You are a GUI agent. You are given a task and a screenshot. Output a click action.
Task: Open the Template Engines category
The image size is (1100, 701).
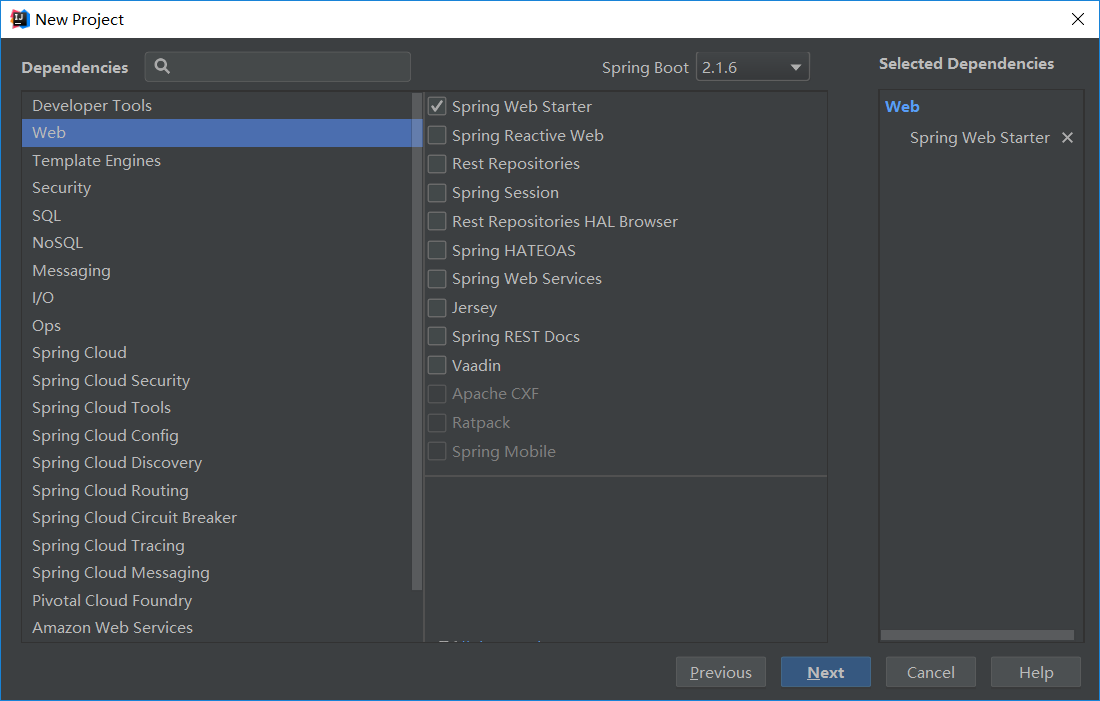[x=217, y=161]
